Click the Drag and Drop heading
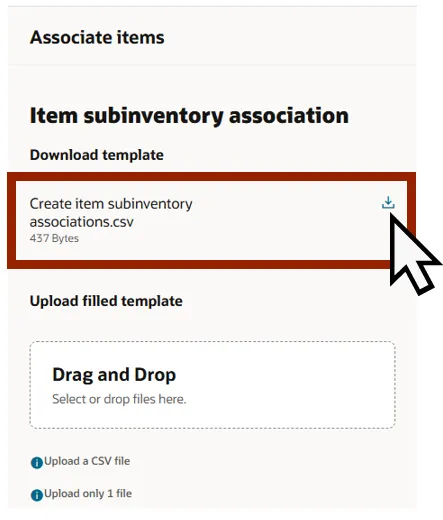The width and height of the screenshot is (443, 520). 114,375
